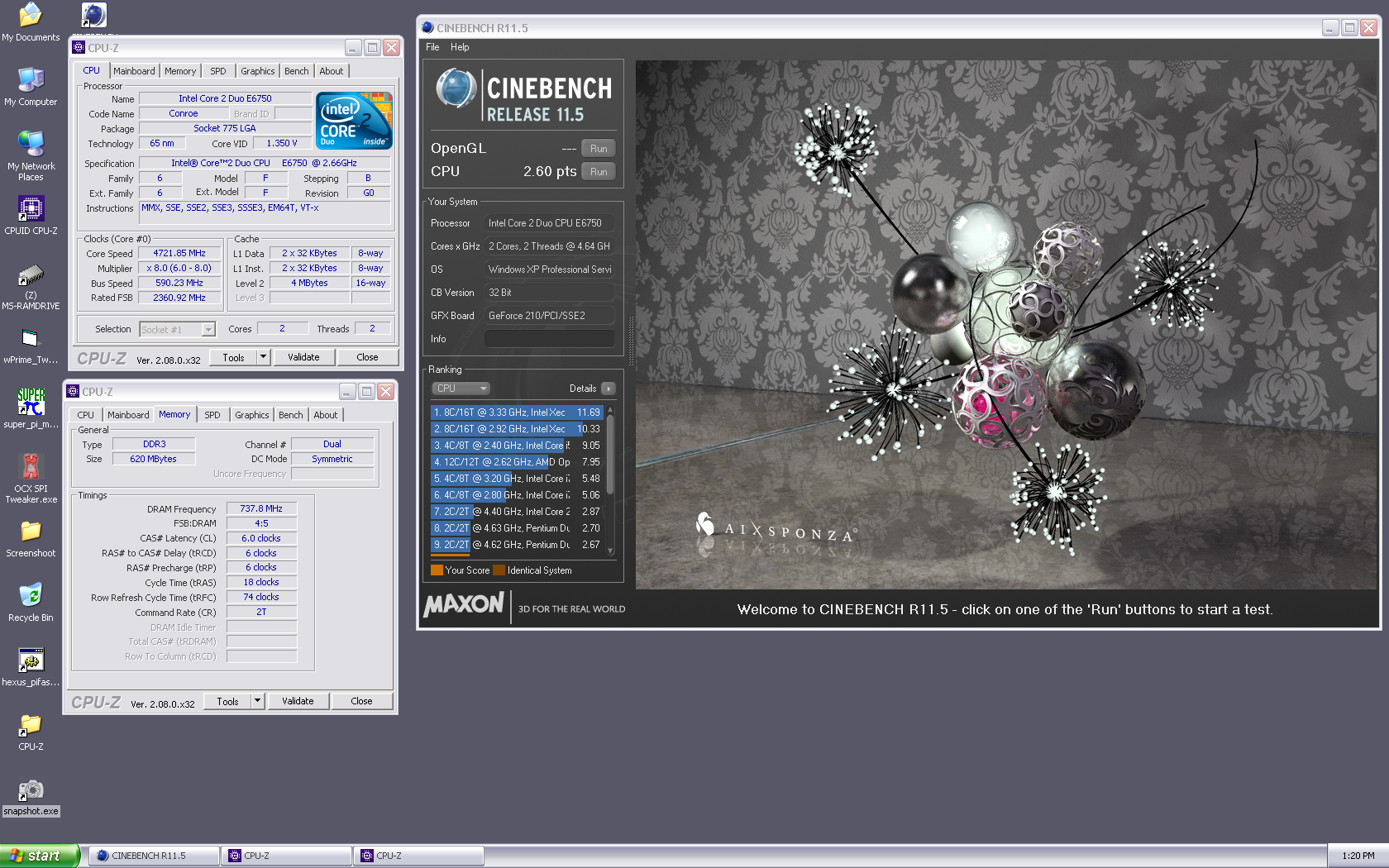The image size is (1389, 868).
Task: Click the Core Speed 4721.85 MHz value
Action: point(179,254)
